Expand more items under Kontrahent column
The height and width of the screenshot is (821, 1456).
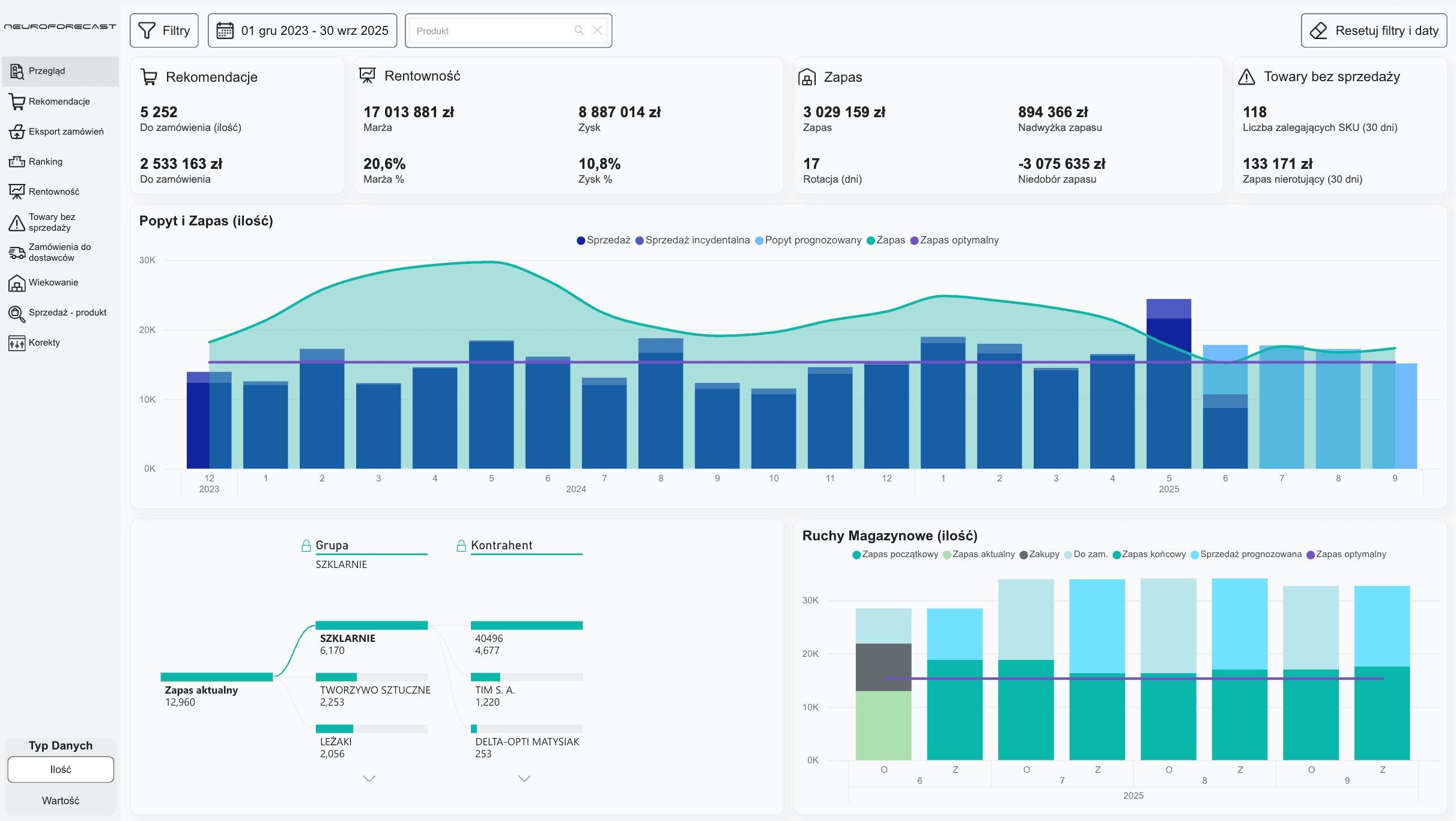point(524,778)
